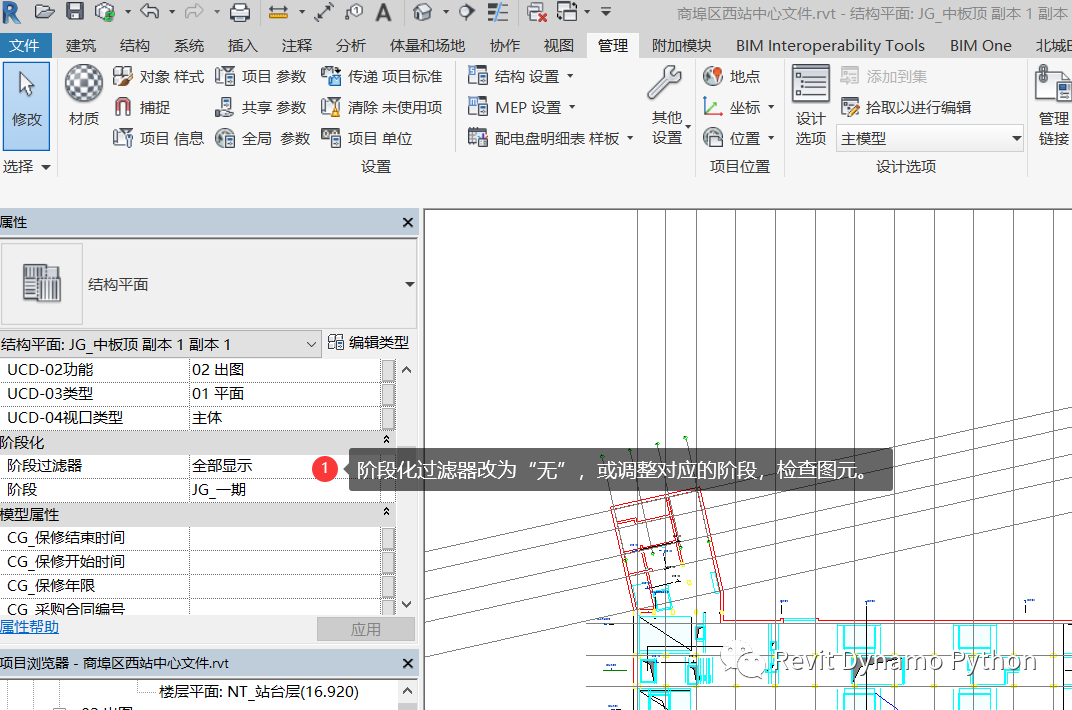Click the Apply (应用) button
1072x710 pixels.
point(366,629)
